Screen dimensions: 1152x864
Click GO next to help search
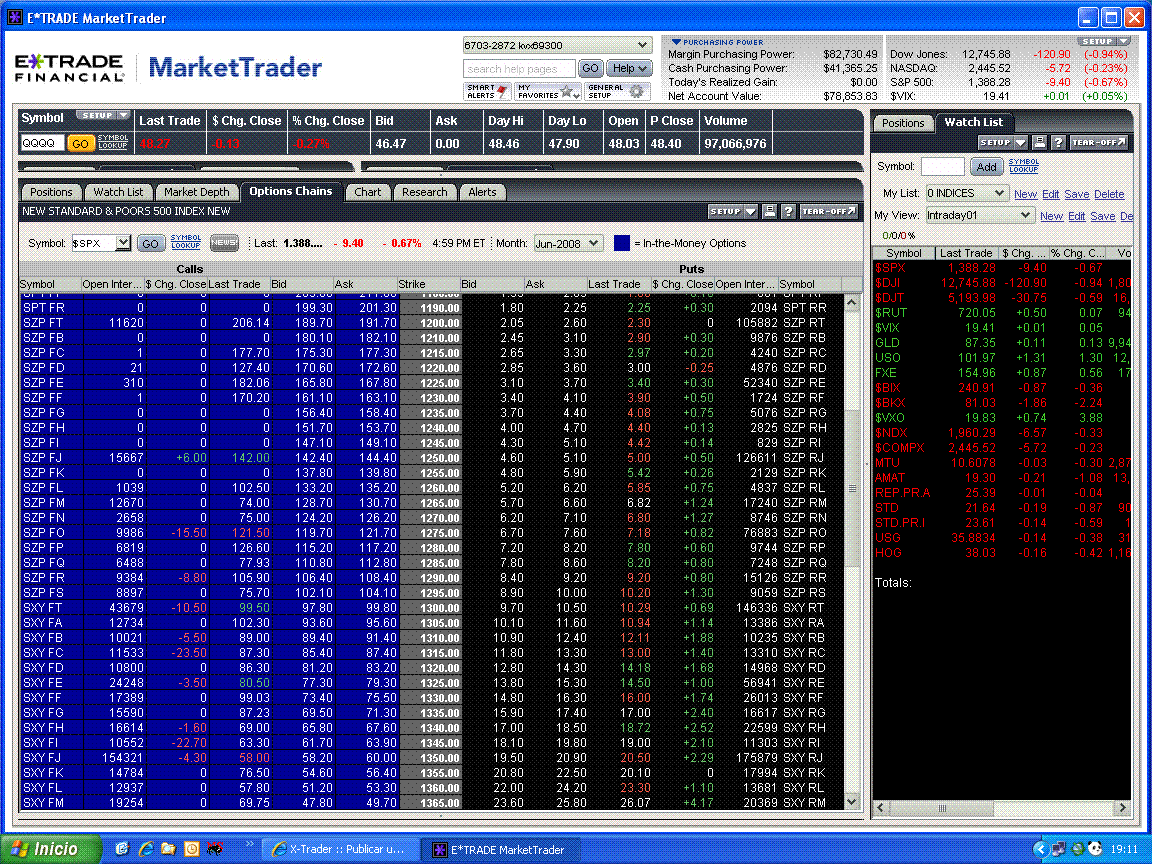point(590,68)
